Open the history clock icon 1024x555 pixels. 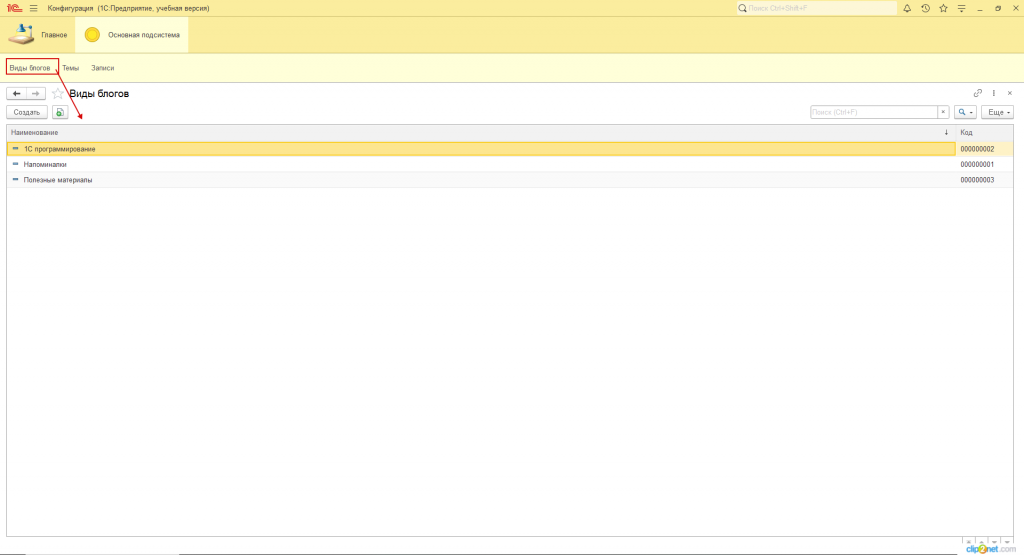pyautogui.click(x=925, y=8)
